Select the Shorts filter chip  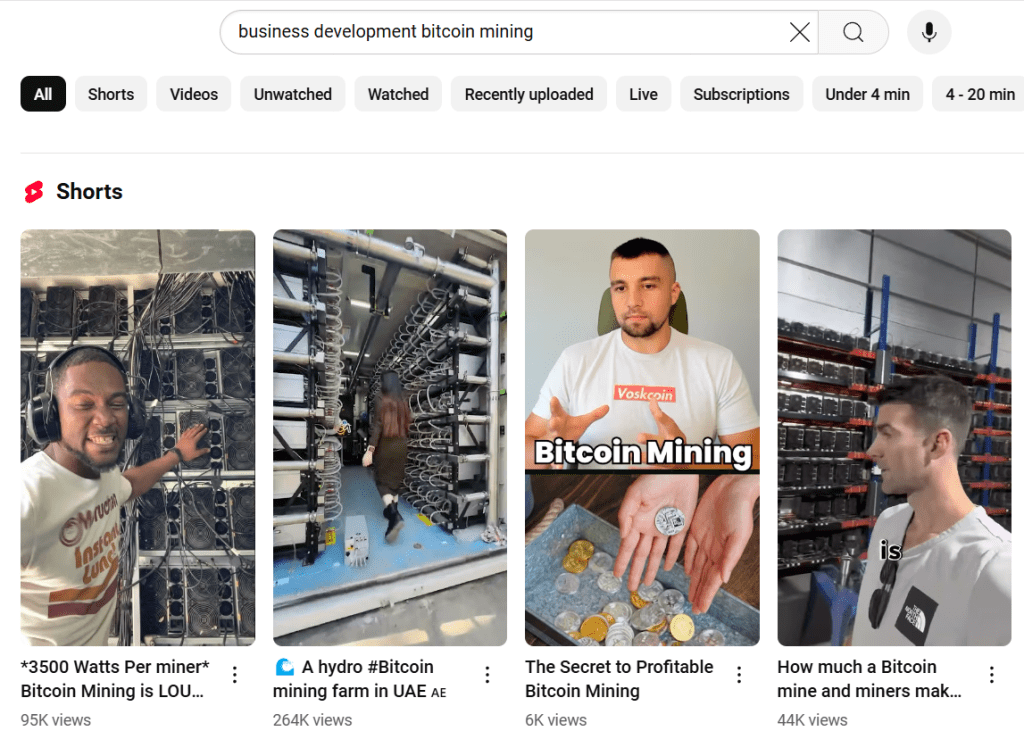coord(110,93)
